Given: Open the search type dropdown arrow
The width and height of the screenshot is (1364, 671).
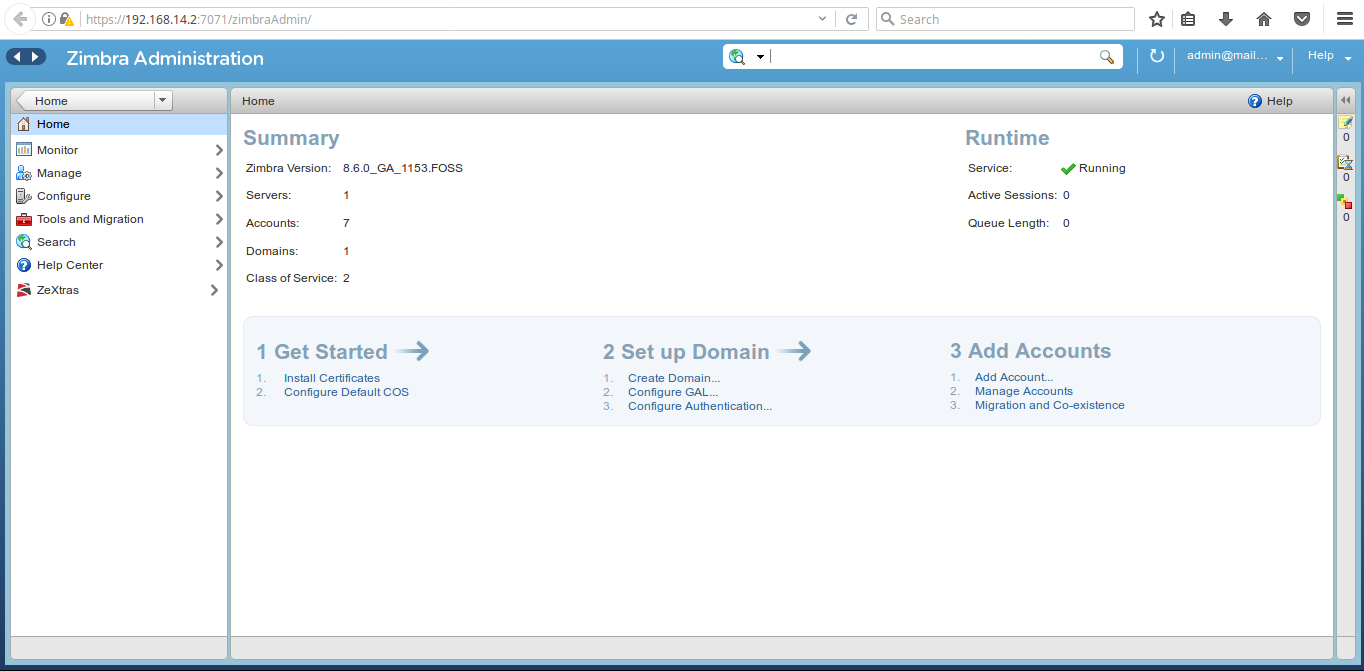Looking at the screenshot, I should click(x=760, y=57).
